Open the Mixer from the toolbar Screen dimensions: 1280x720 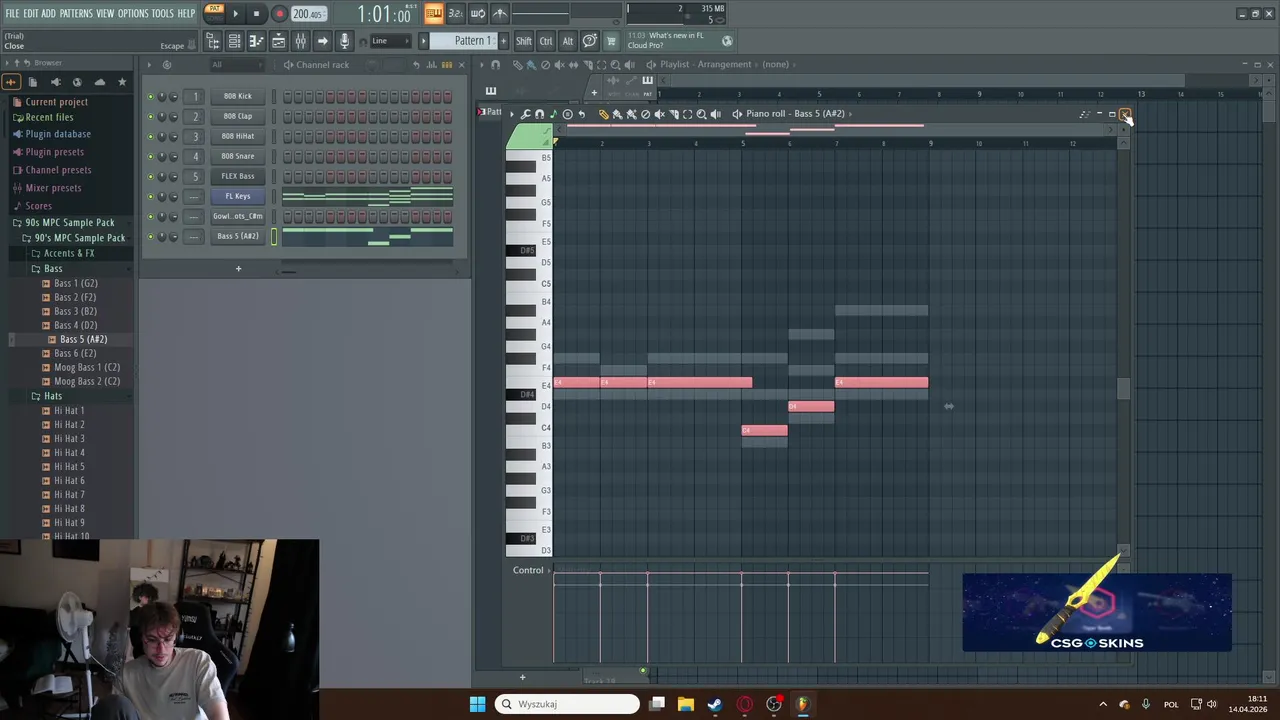coord(300,41)
